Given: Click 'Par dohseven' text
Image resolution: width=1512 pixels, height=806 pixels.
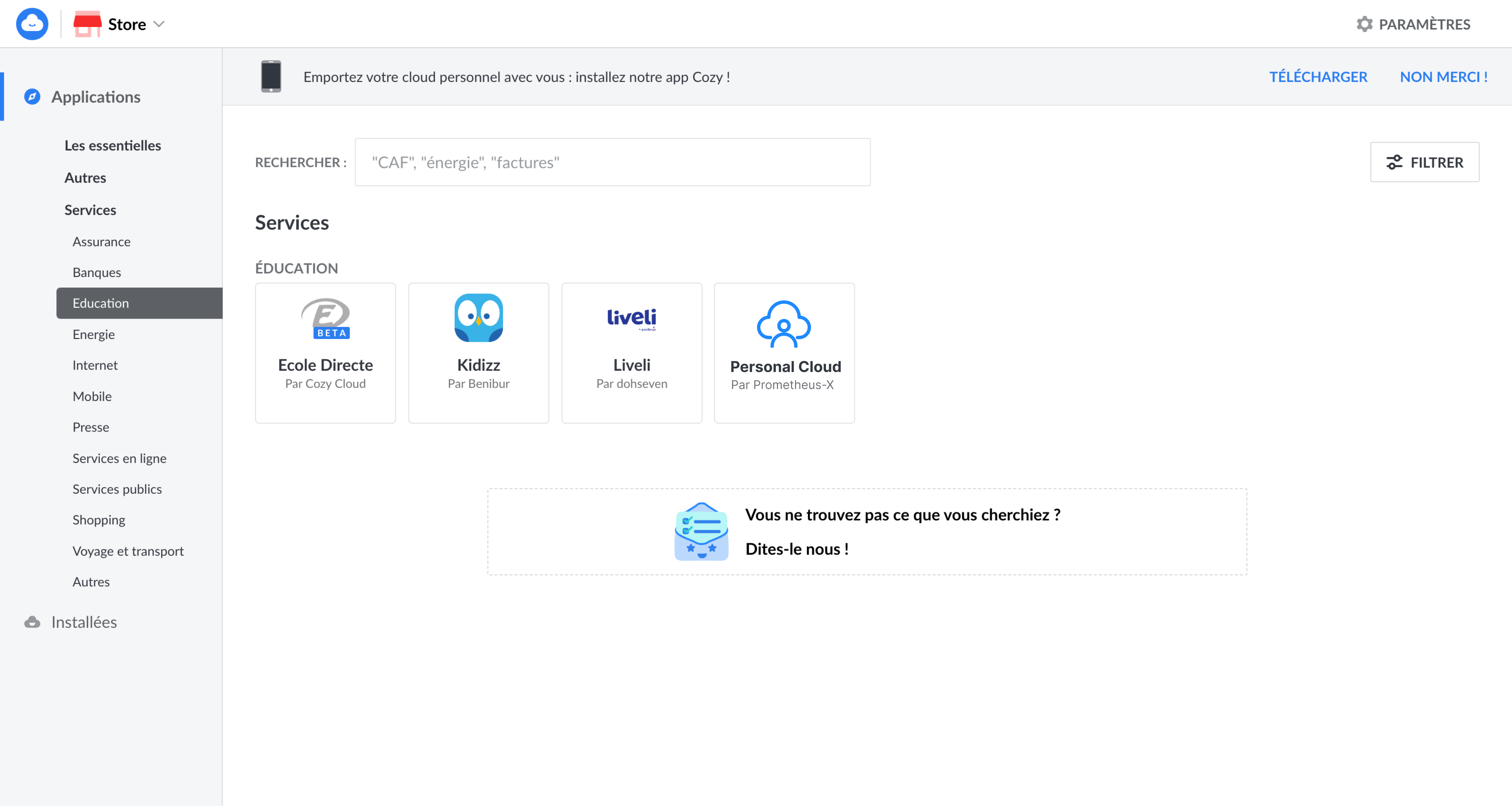Looking at the screenshot, I should click(632, 384).
